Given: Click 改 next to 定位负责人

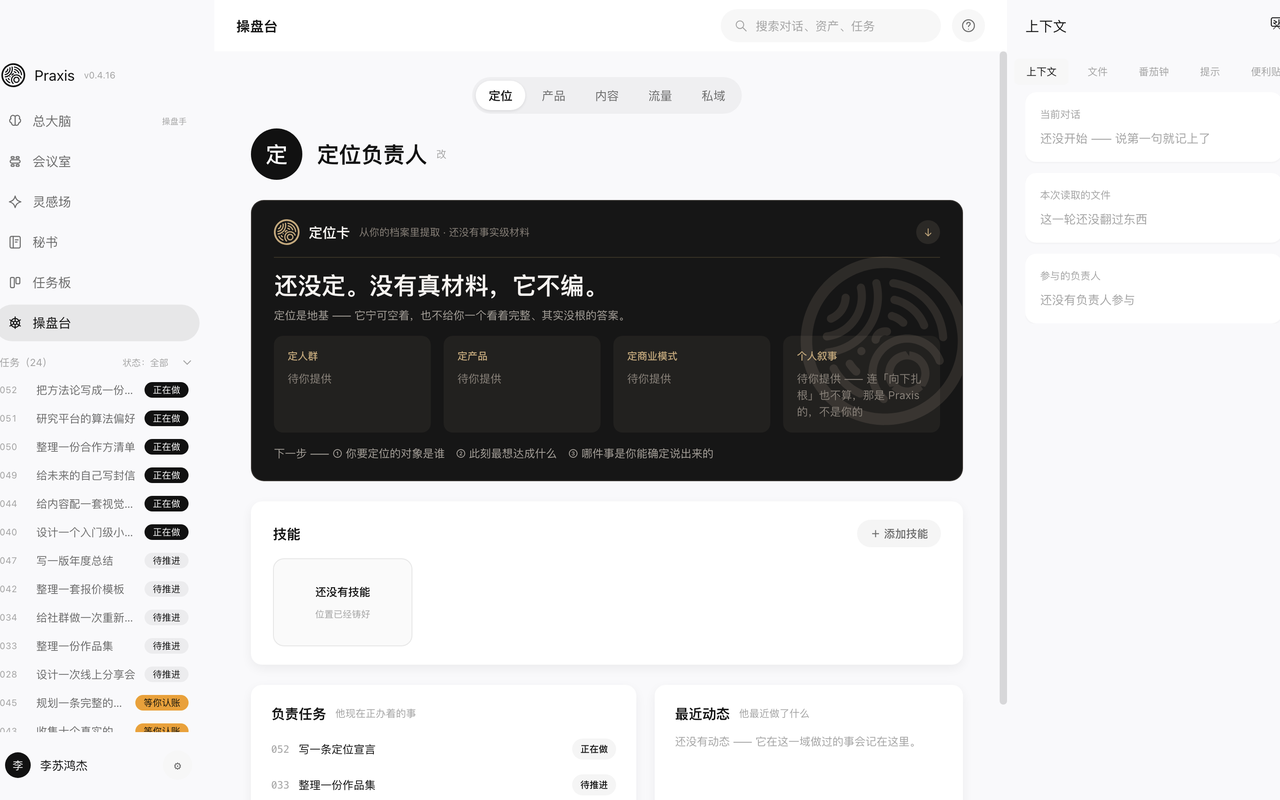Looking at the screenshot, I should [x=441, y=155].
